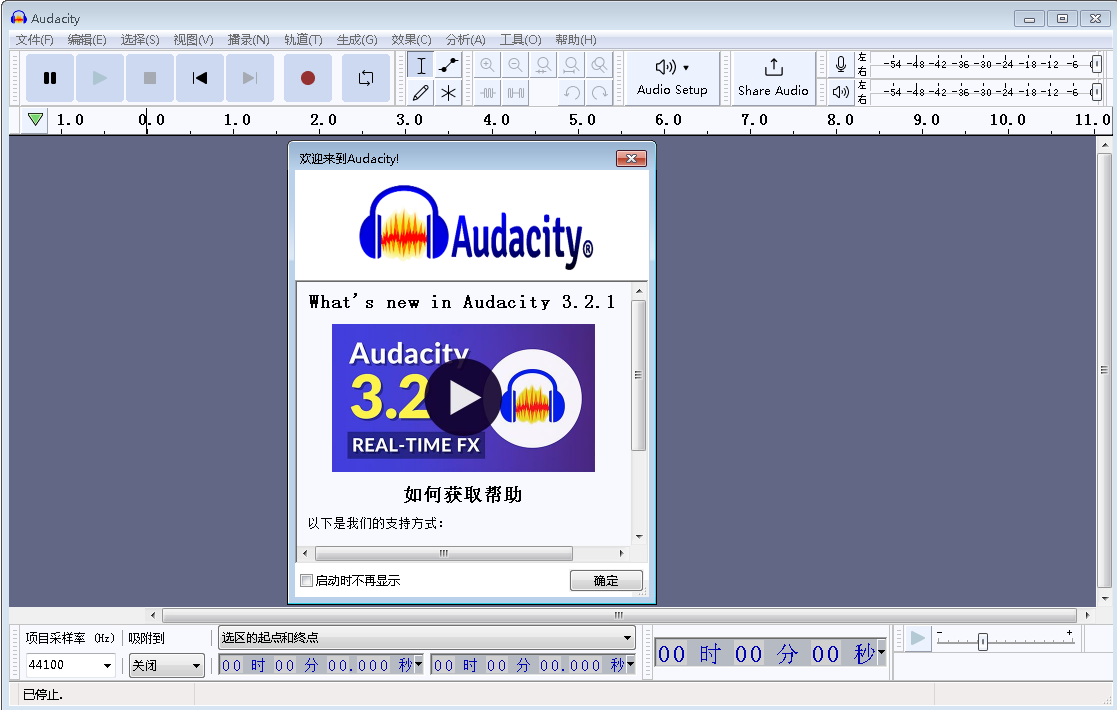The width and height of the screenshot is (1117, 710).
Task: Select the Draw pencil tool
Action: pos(421,93)
